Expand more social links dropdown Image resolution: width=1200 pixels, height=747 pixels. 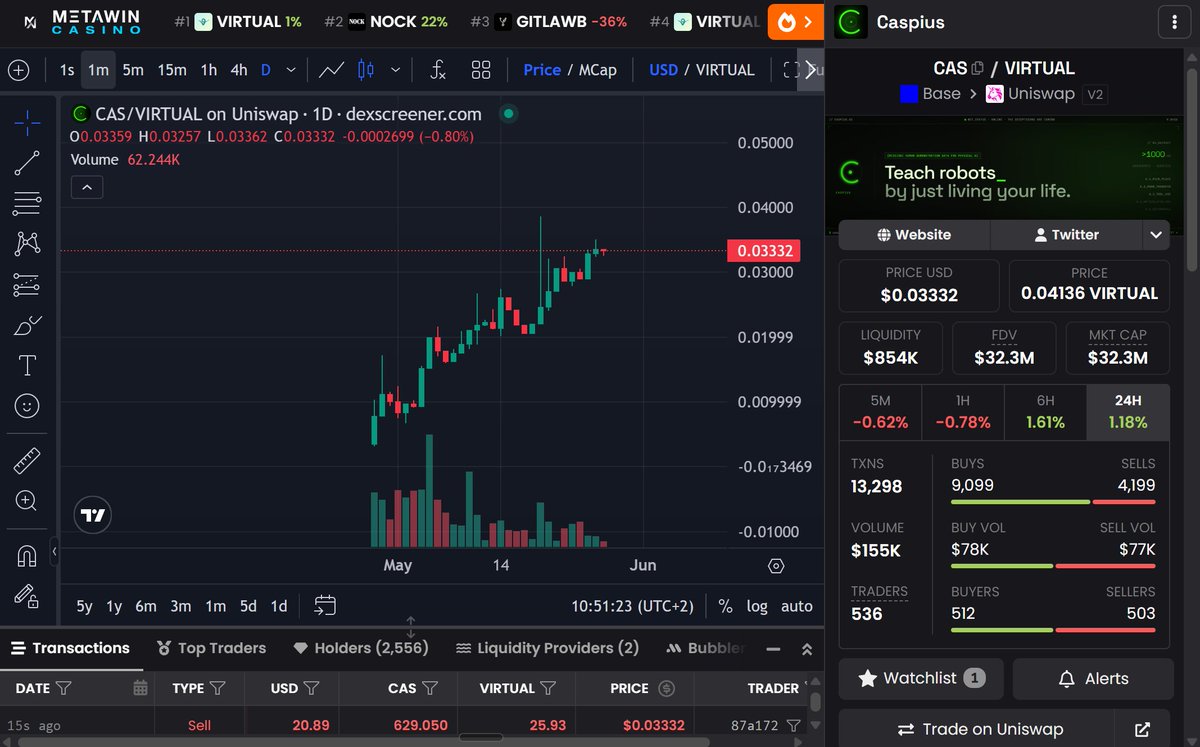click(1156, 235)
